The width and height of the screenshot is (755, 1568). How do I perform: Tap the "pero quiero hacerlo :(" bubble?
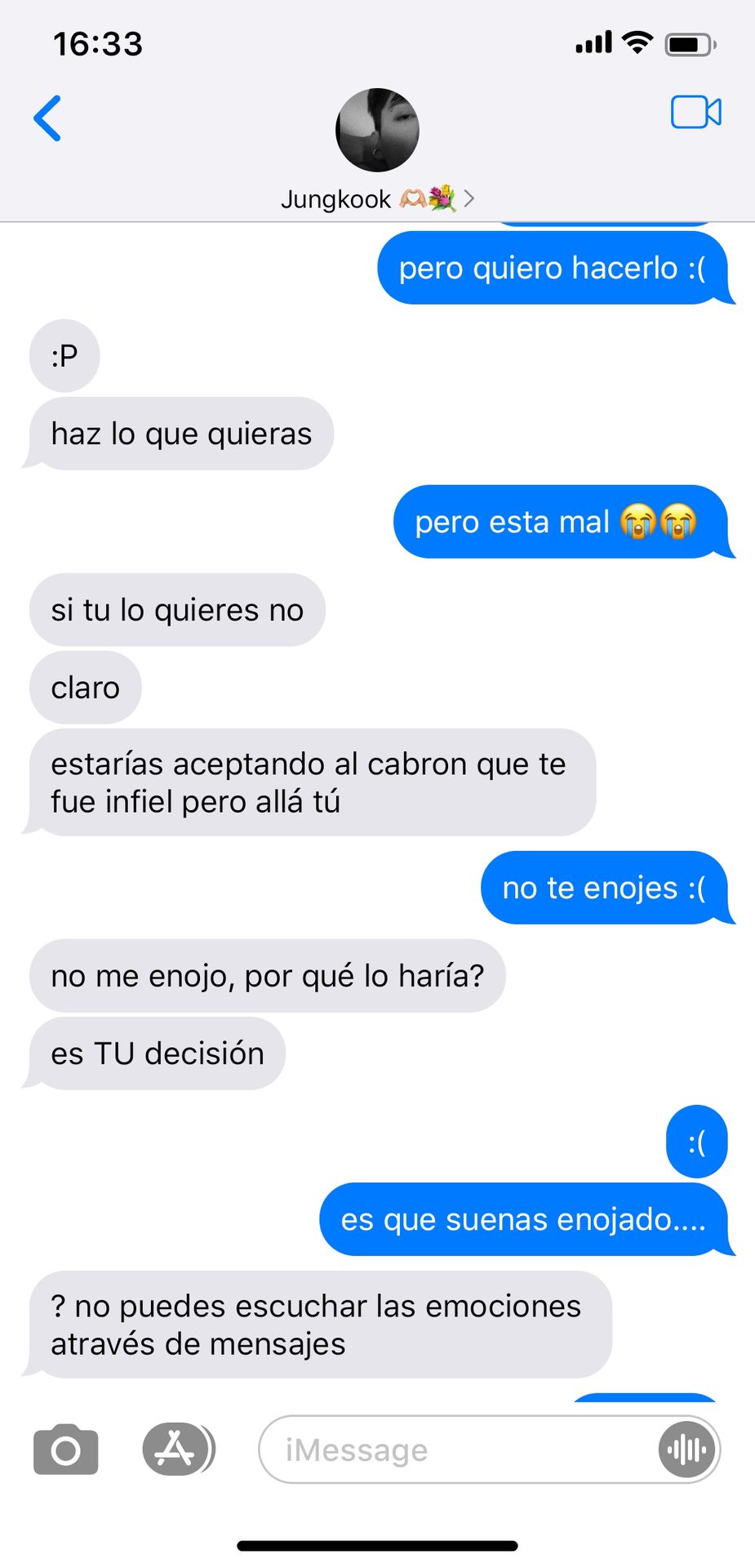click(x=553, y=268)
